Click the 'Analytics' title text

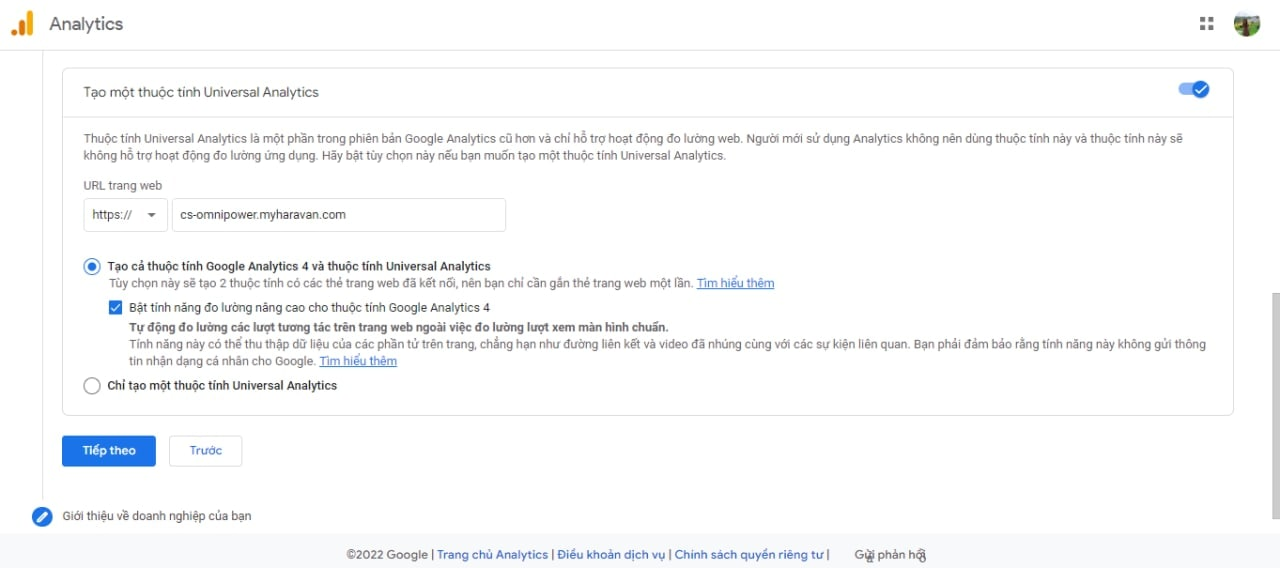[x=86, y=24]
